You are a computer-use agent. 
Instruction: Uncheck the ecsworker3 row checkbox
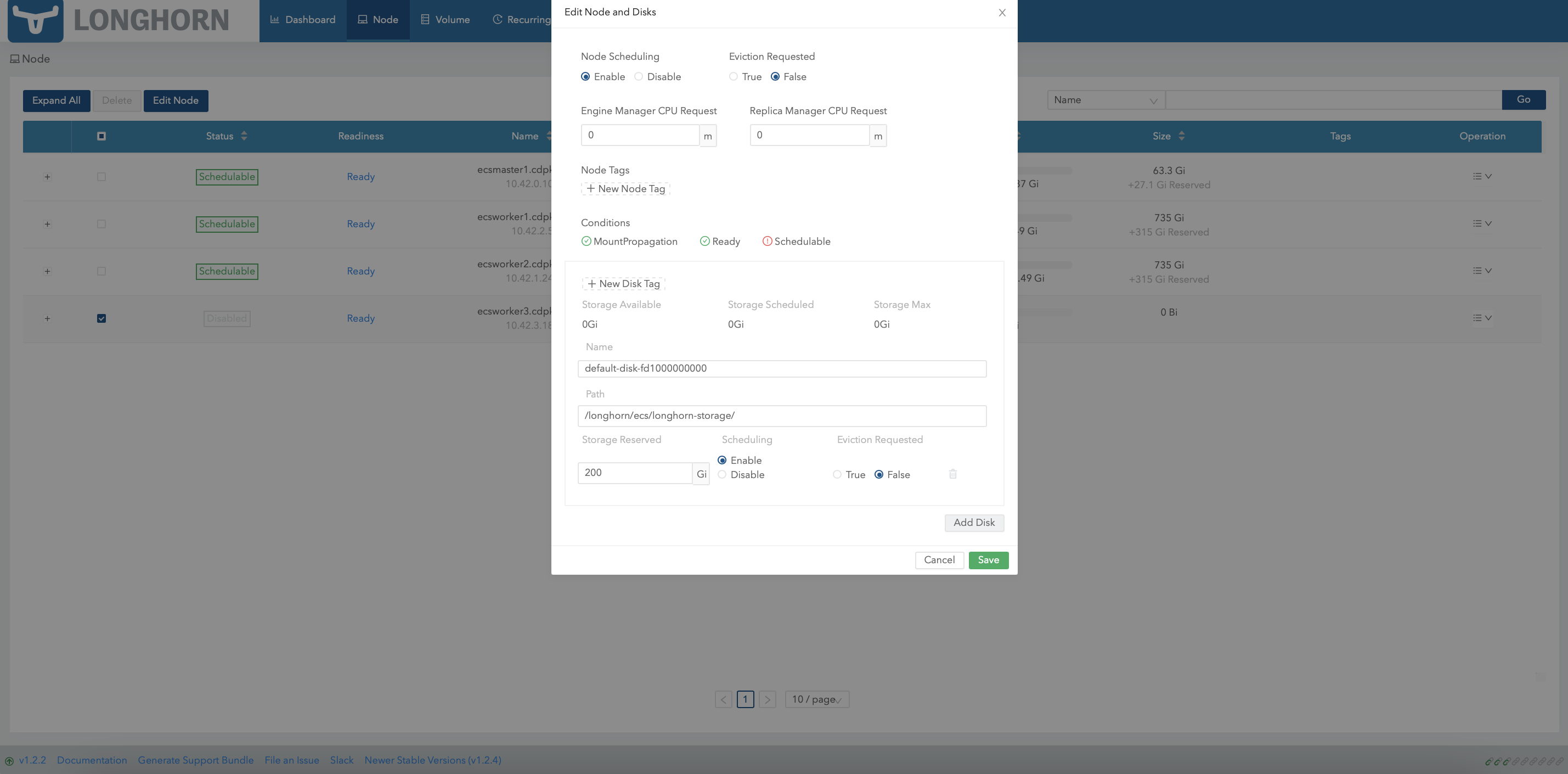101,318
